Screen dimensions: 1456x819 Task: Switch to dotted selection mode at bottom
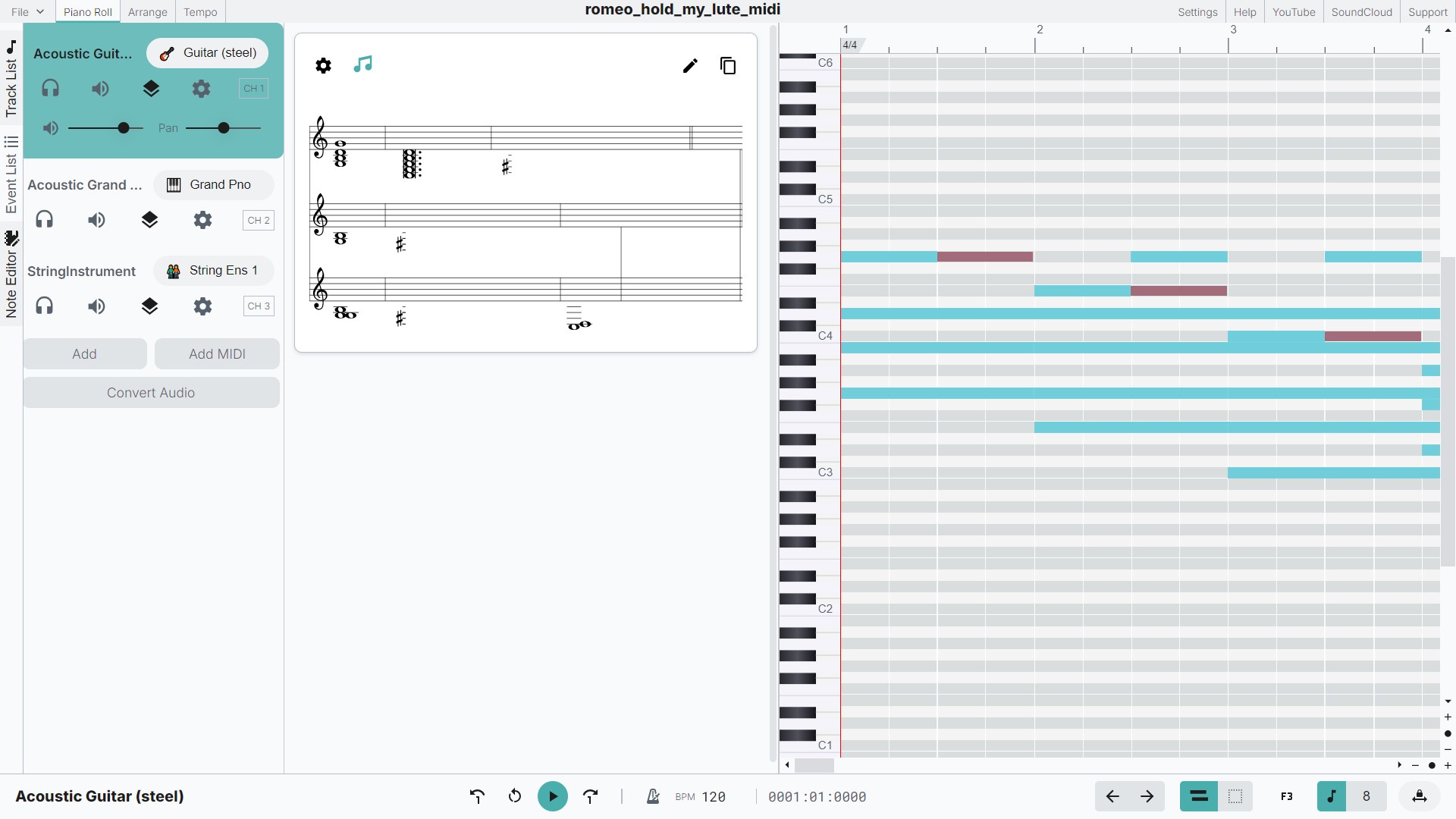(x=1235, y=796)
